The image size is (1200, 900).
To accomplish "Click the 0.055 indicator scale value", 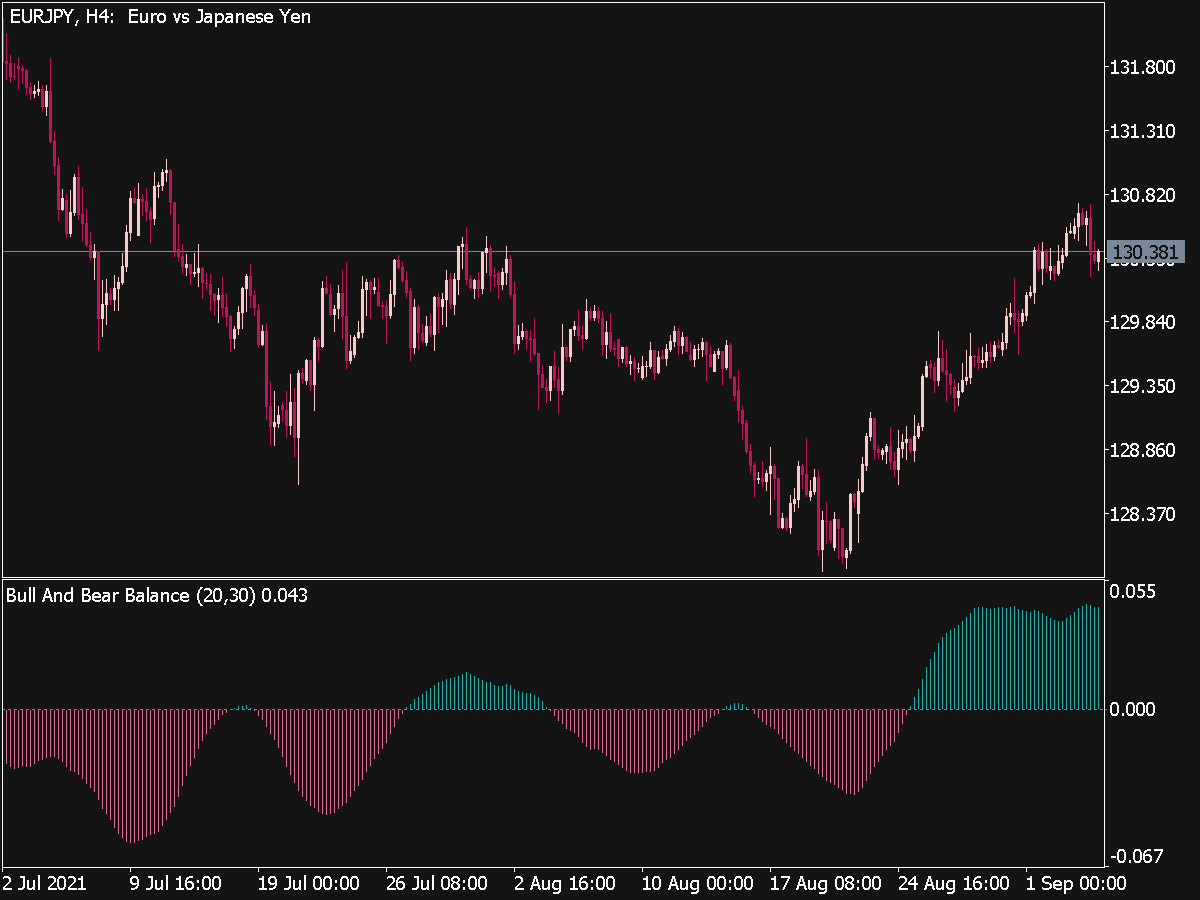I will point(1135,592).
